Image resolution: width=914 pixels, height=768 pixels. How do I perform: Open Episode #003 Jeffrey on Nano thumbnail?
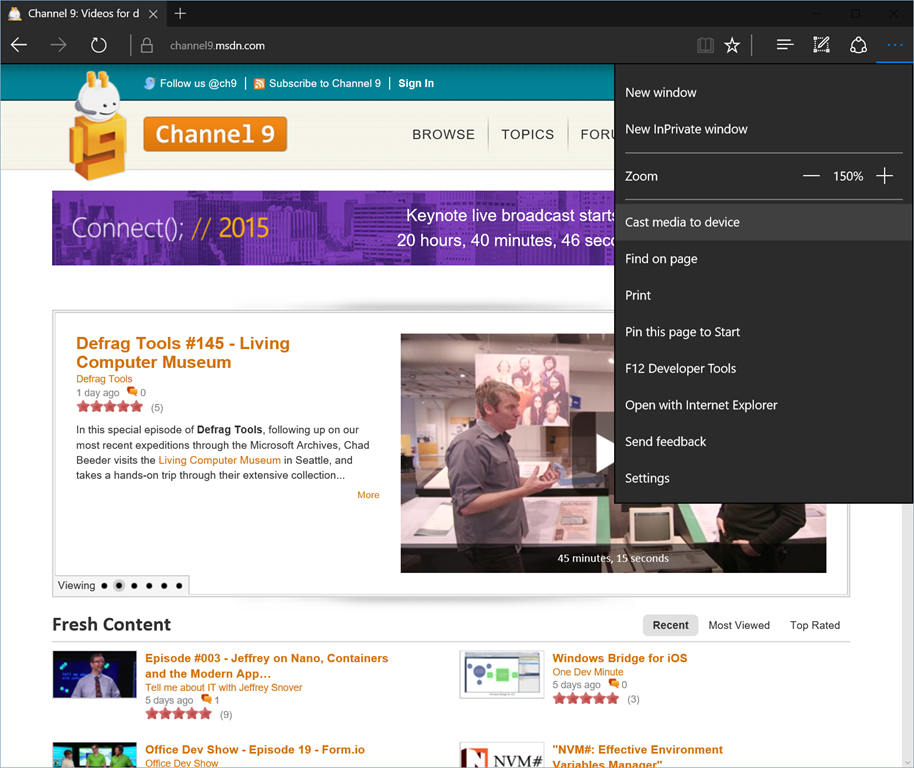click(x=94, y=674)
